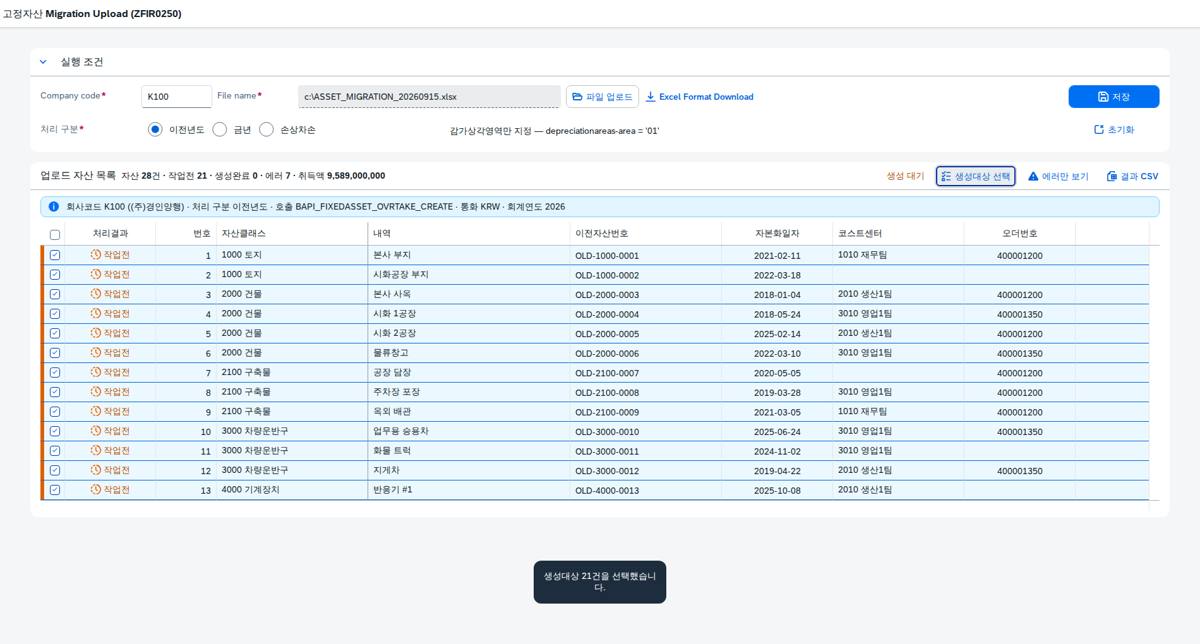The height and width of the screenshot is (644, 1200).
Task: Uncheck the row 6 물류창고 checkbox
Action: point(55,353)
